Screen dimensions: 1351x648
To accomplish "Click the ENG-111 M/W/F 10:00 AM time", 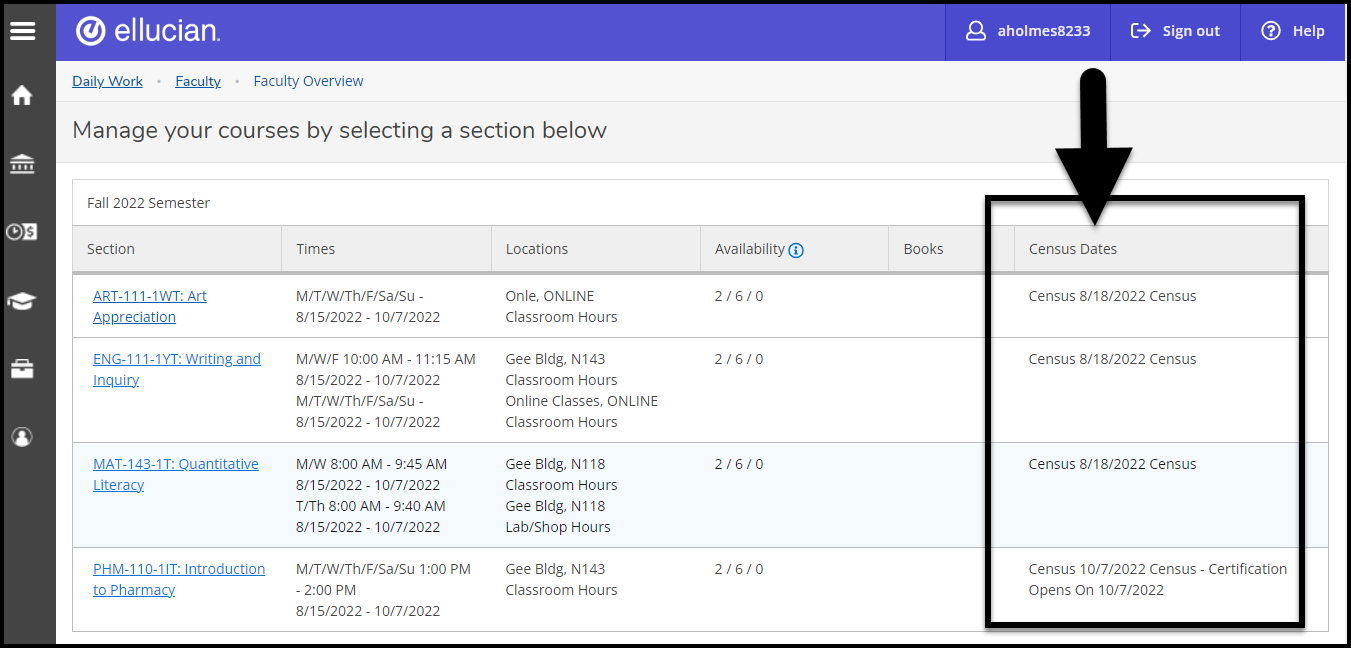I will pyautogui.click(x=386, y=359).
